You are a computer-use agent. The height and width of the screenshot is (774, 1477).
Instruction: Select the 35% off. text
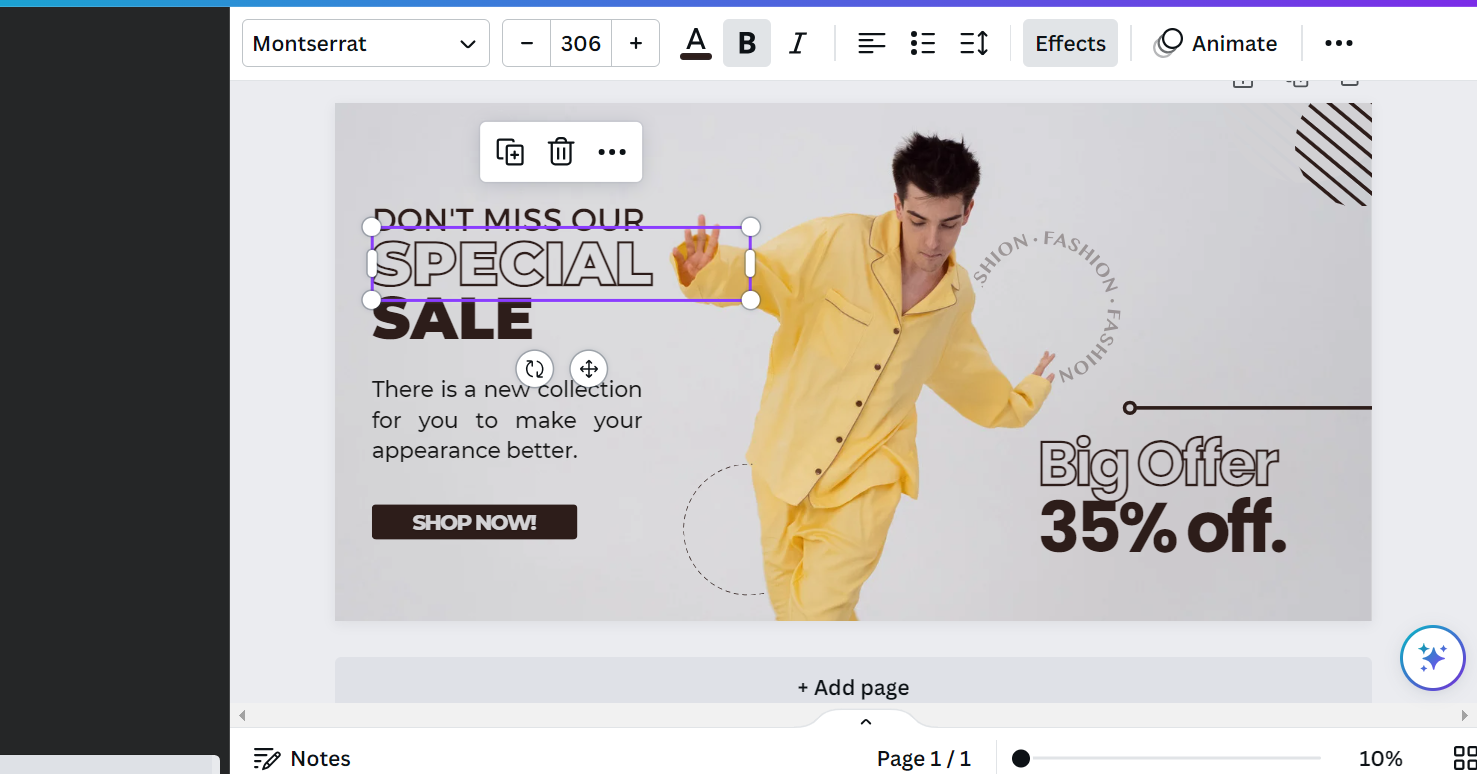coord(1162,527)
